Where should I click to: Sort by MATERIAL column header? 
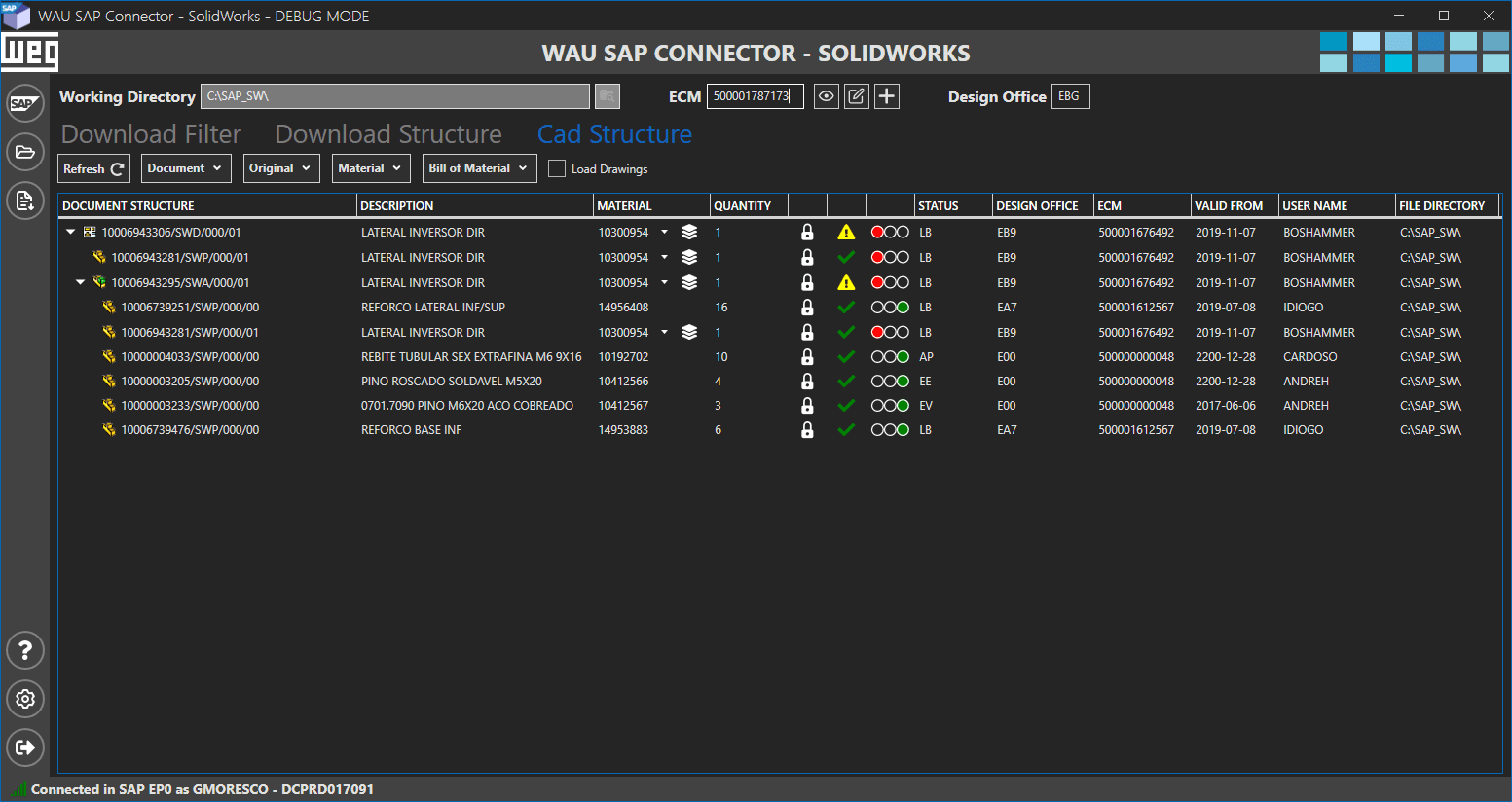coord(651,205)
